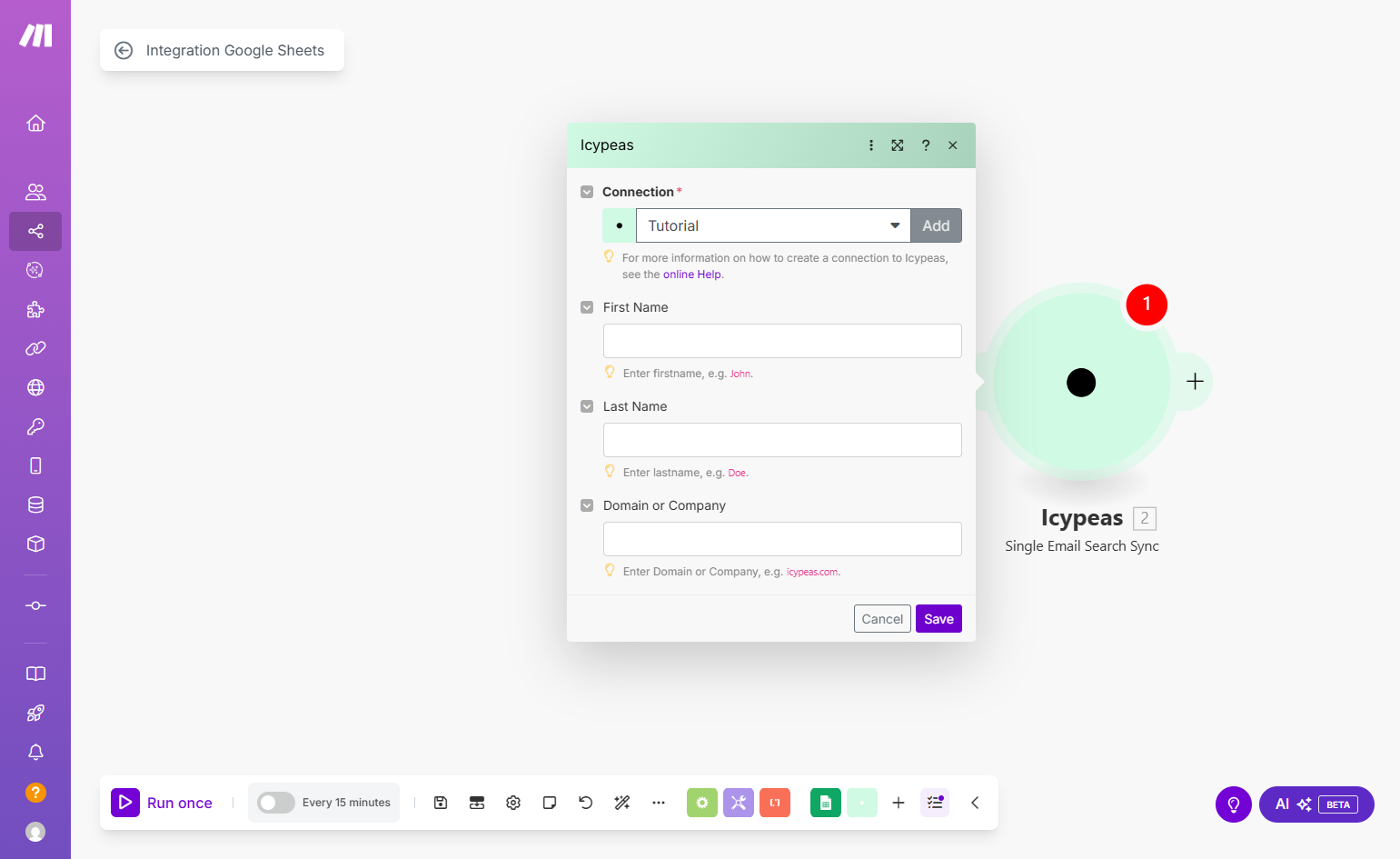The width and height of the screenshot is (1400, 859).
Task: Open the purple lightbulb tips button
Action: tap(1234, 804)
